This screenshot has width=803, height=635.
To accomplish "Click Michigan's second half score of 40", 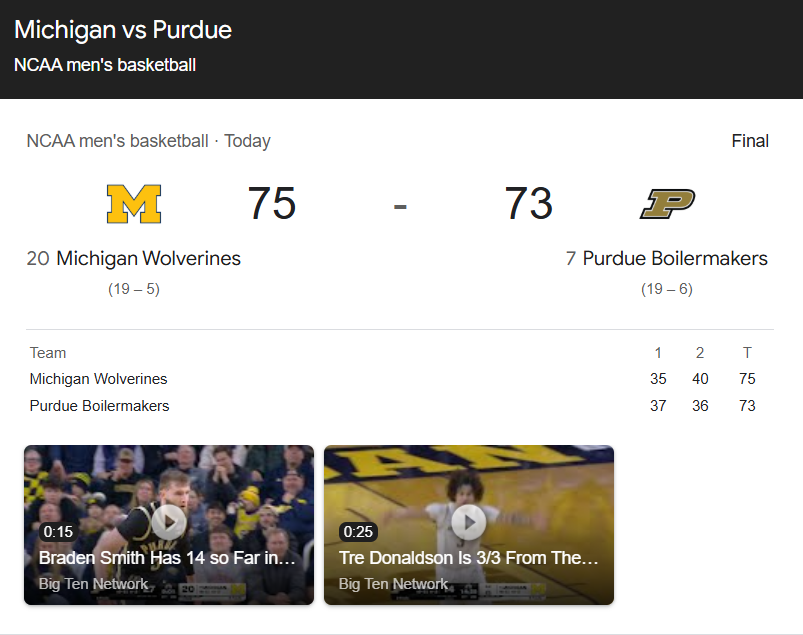I will pos(700,379).
